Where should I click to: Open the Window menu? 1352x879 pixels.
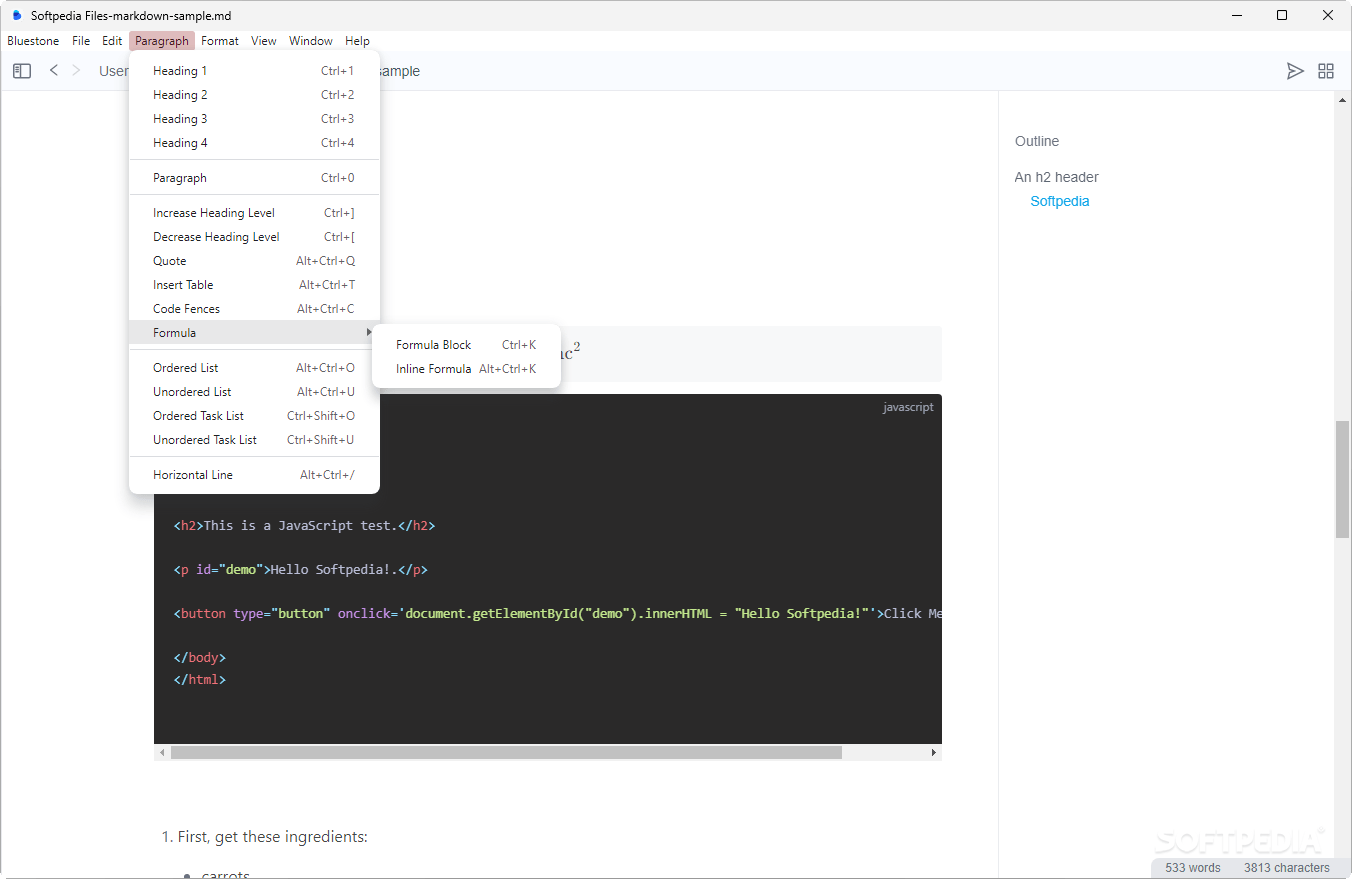click(x=311, y=41)
